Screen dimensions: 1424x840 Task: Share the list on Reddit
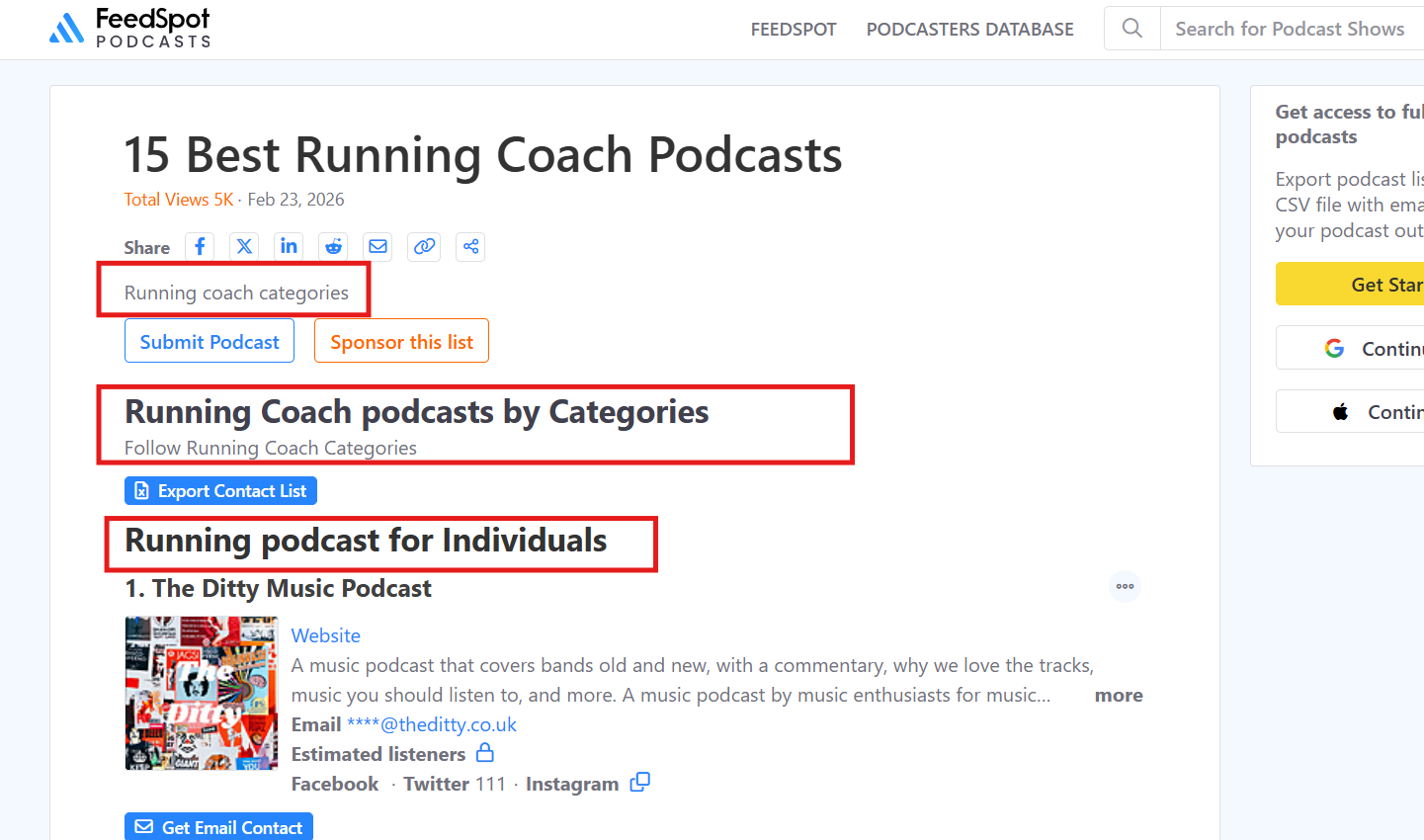[x=333, y=246]
